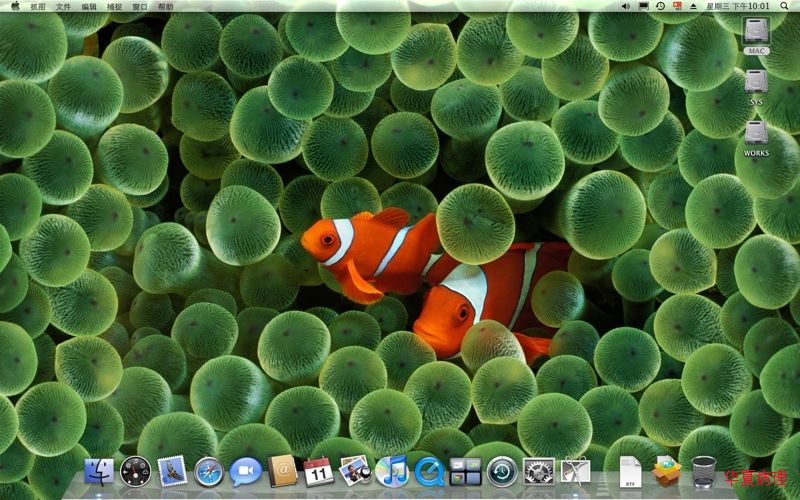Open the 抓图 application menu
Image resolution: width=800 pixels, height=500 pixels.
38,7
